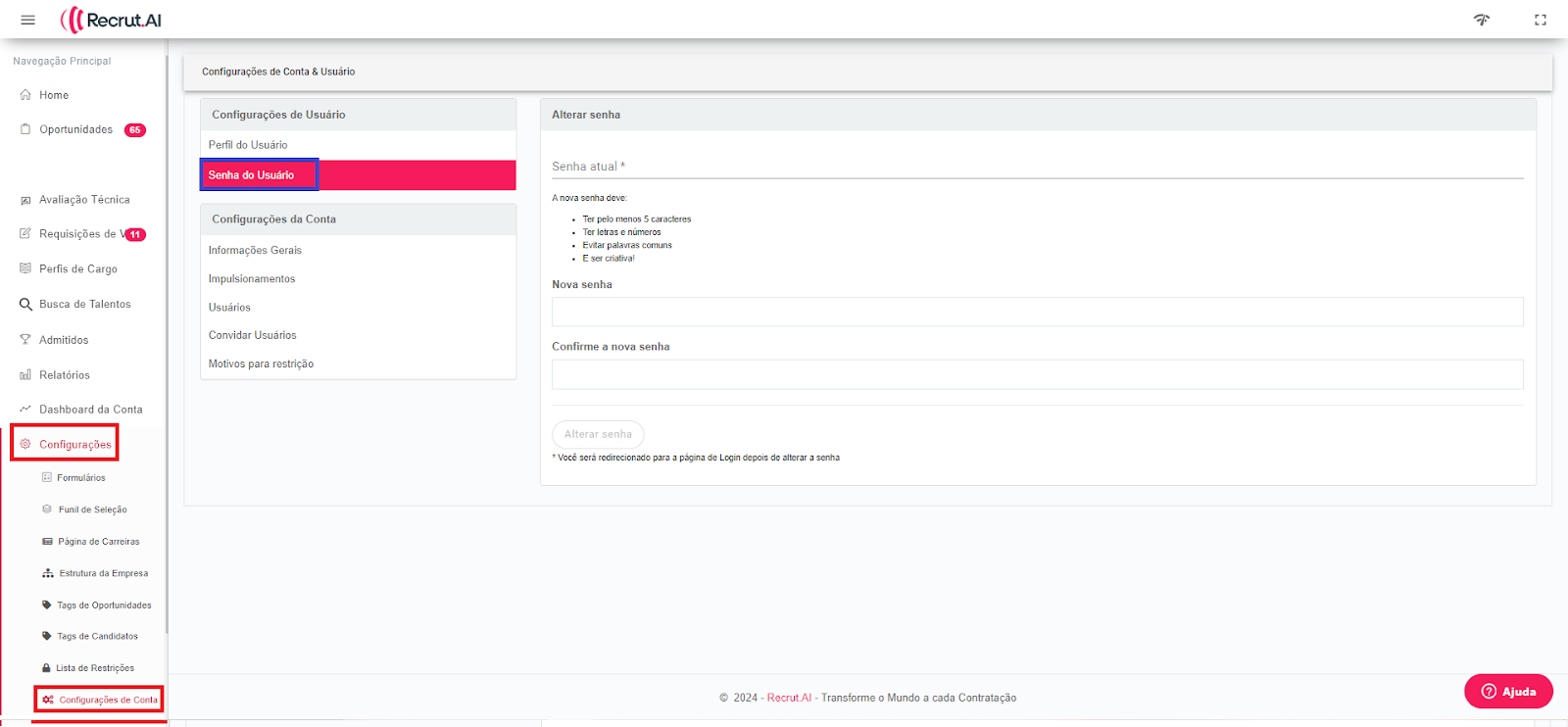Click the Ajuda help button
The height and width of the screenshot is (727, 1568).
[x=1508, y=692]
